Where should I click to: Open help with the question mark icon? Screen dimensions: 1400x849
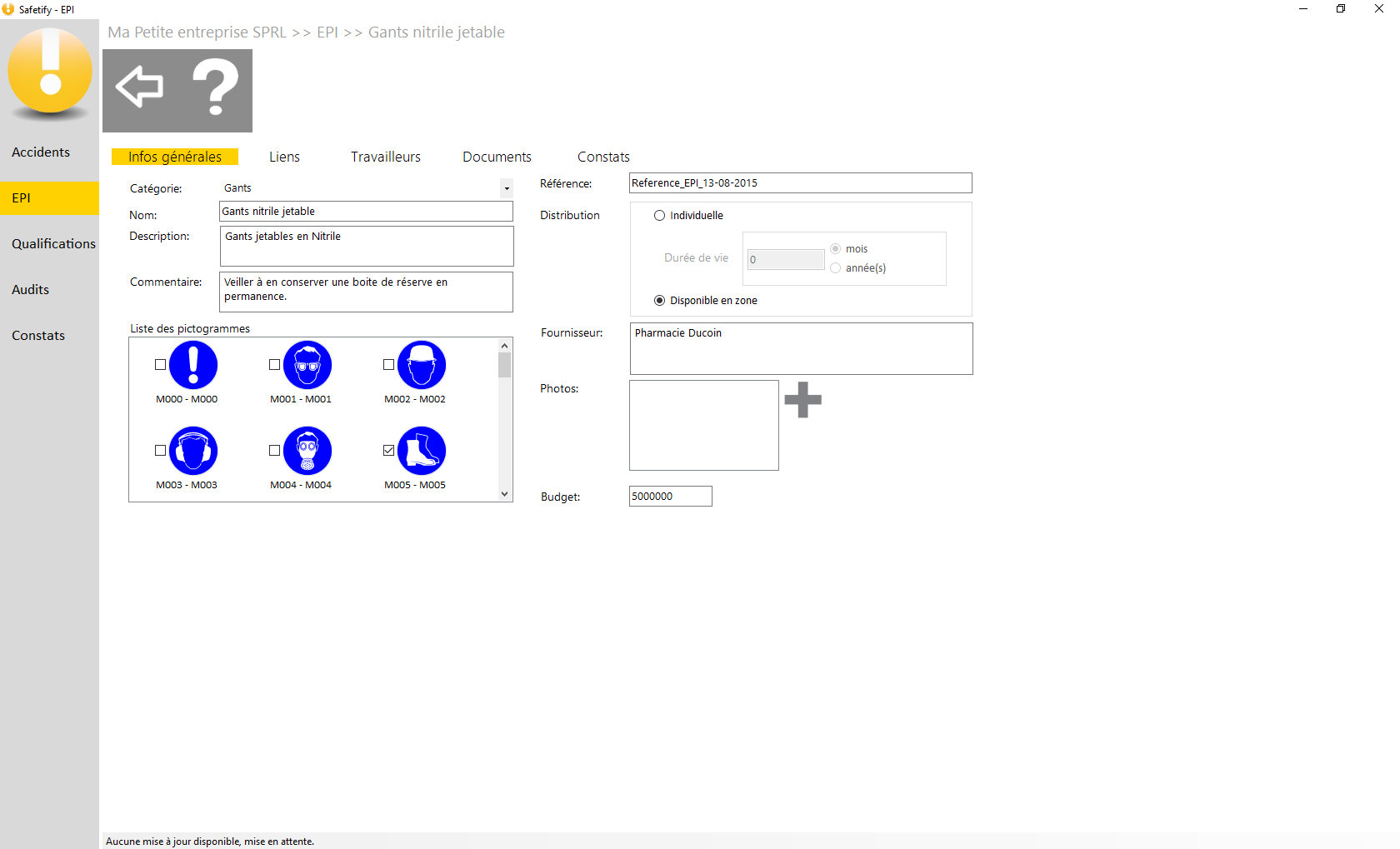pyautogui.click(x=215, y=87)
